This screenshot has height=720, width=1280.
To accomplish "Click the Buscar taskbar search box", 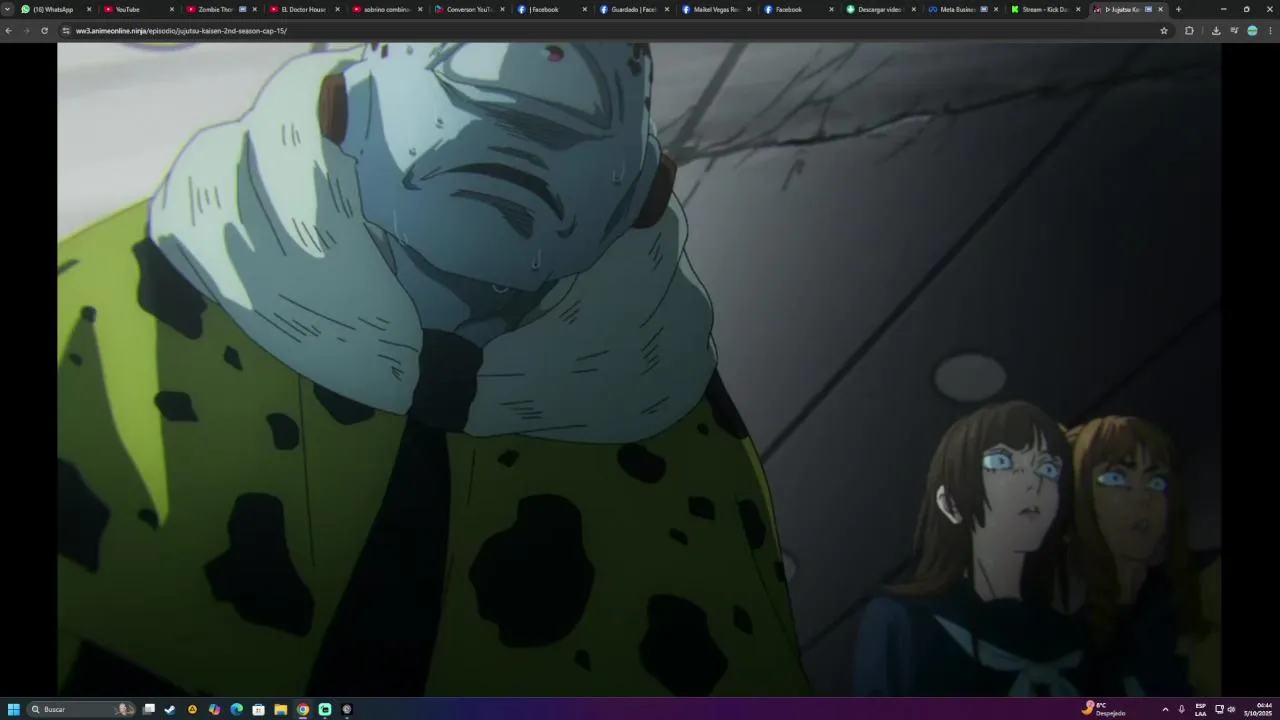I will point(82,709).
